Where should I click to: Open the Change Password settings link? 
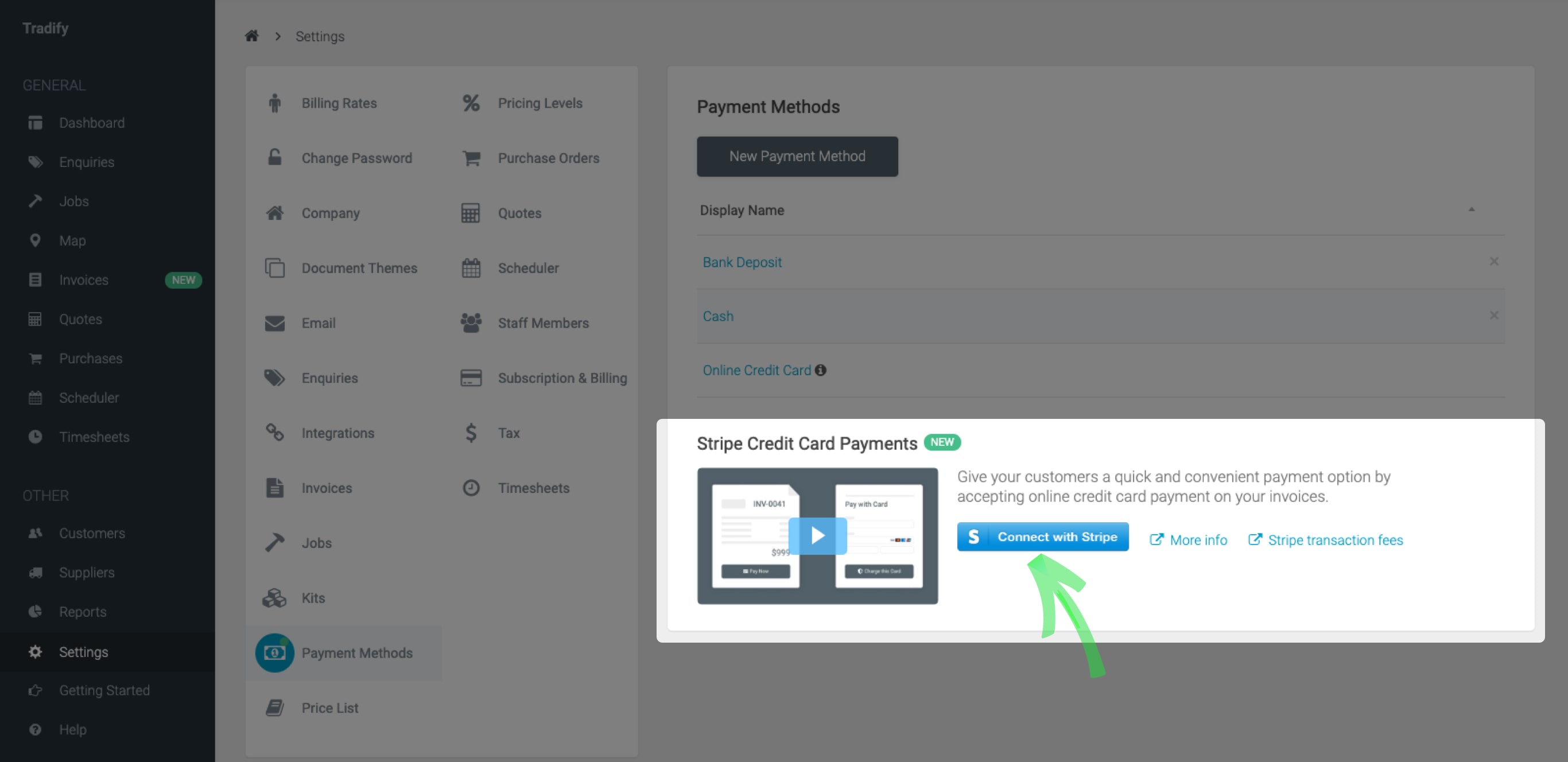[x=356, y=158]
